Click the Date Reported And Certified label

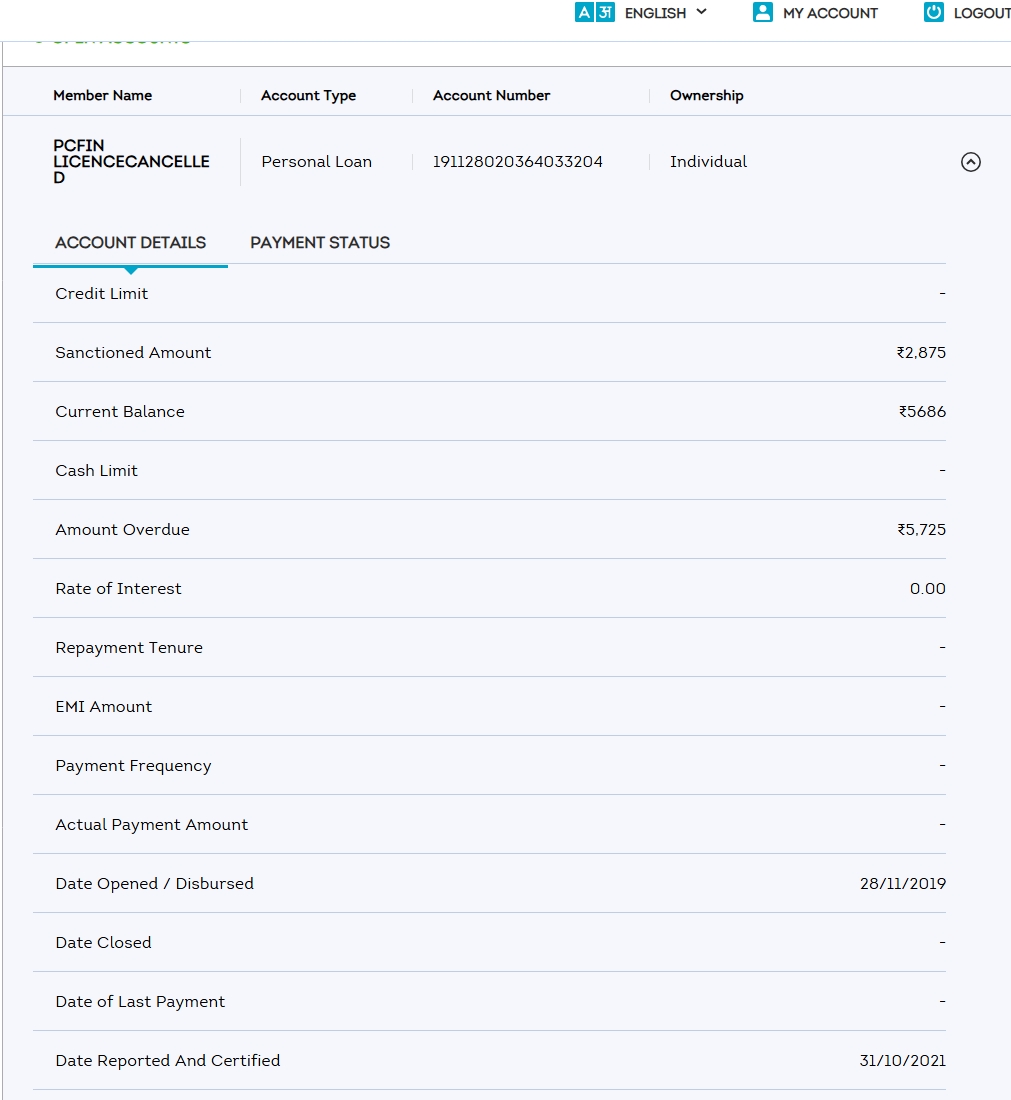tap(168, 1061)
